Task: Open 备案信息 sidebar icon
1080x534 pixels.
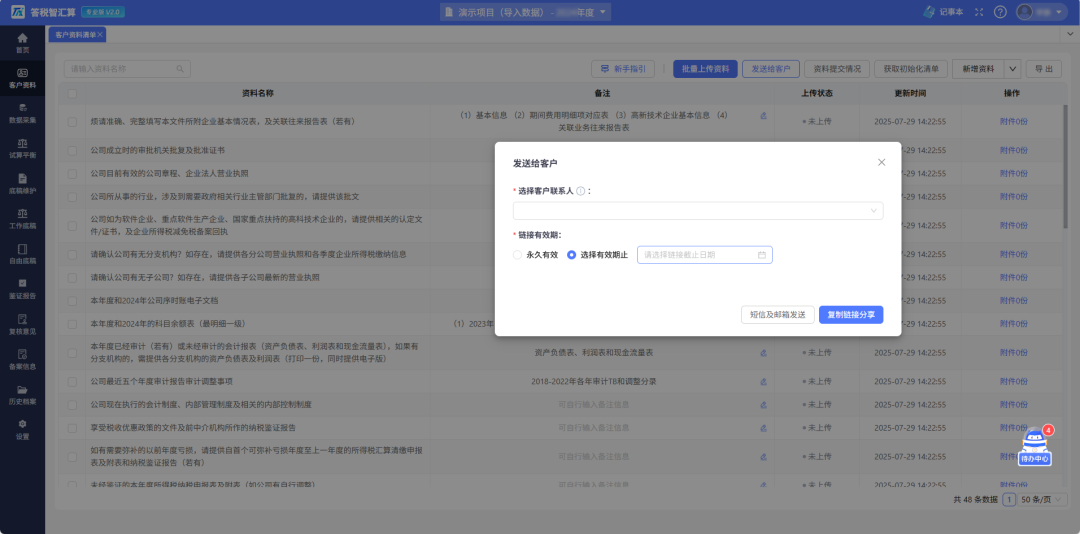Action: [22, 353]
